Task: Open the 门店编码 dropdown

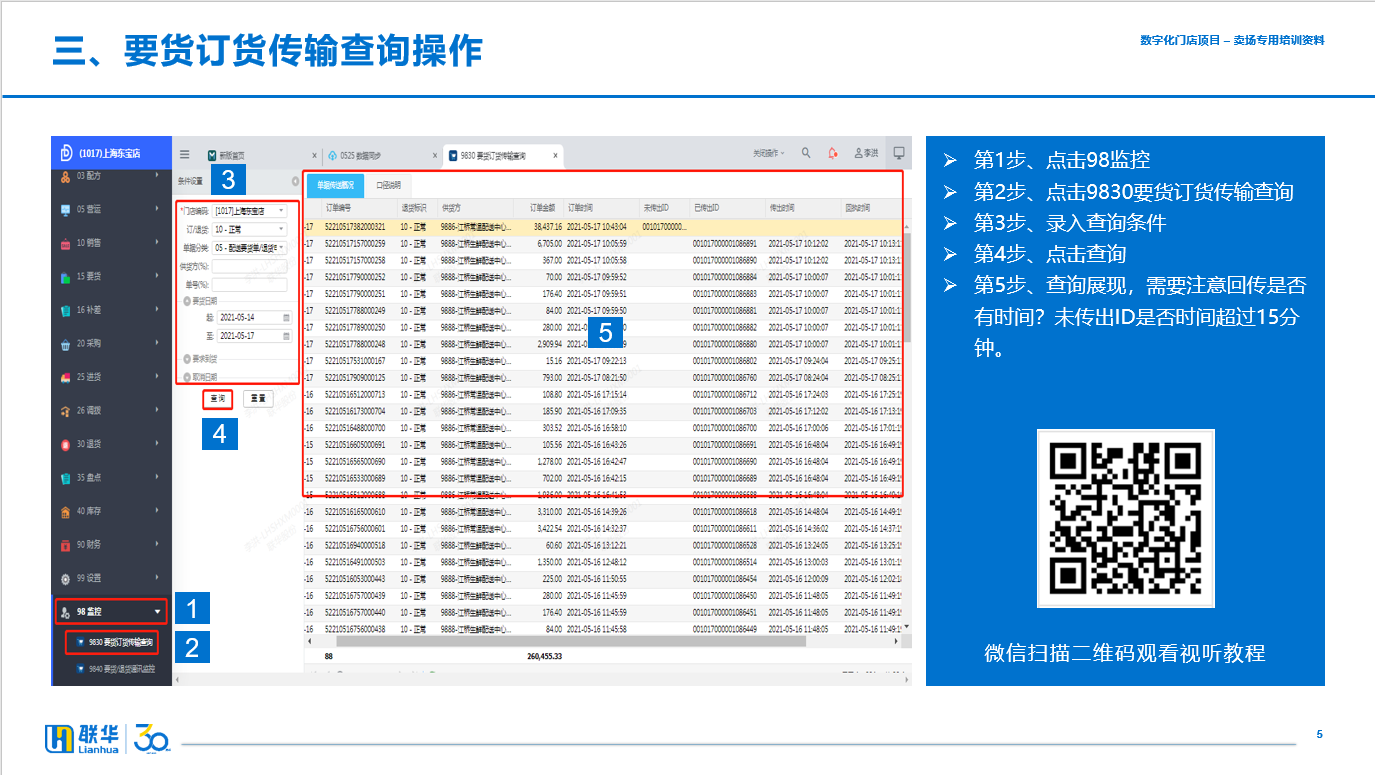Action: click(250, 211)
